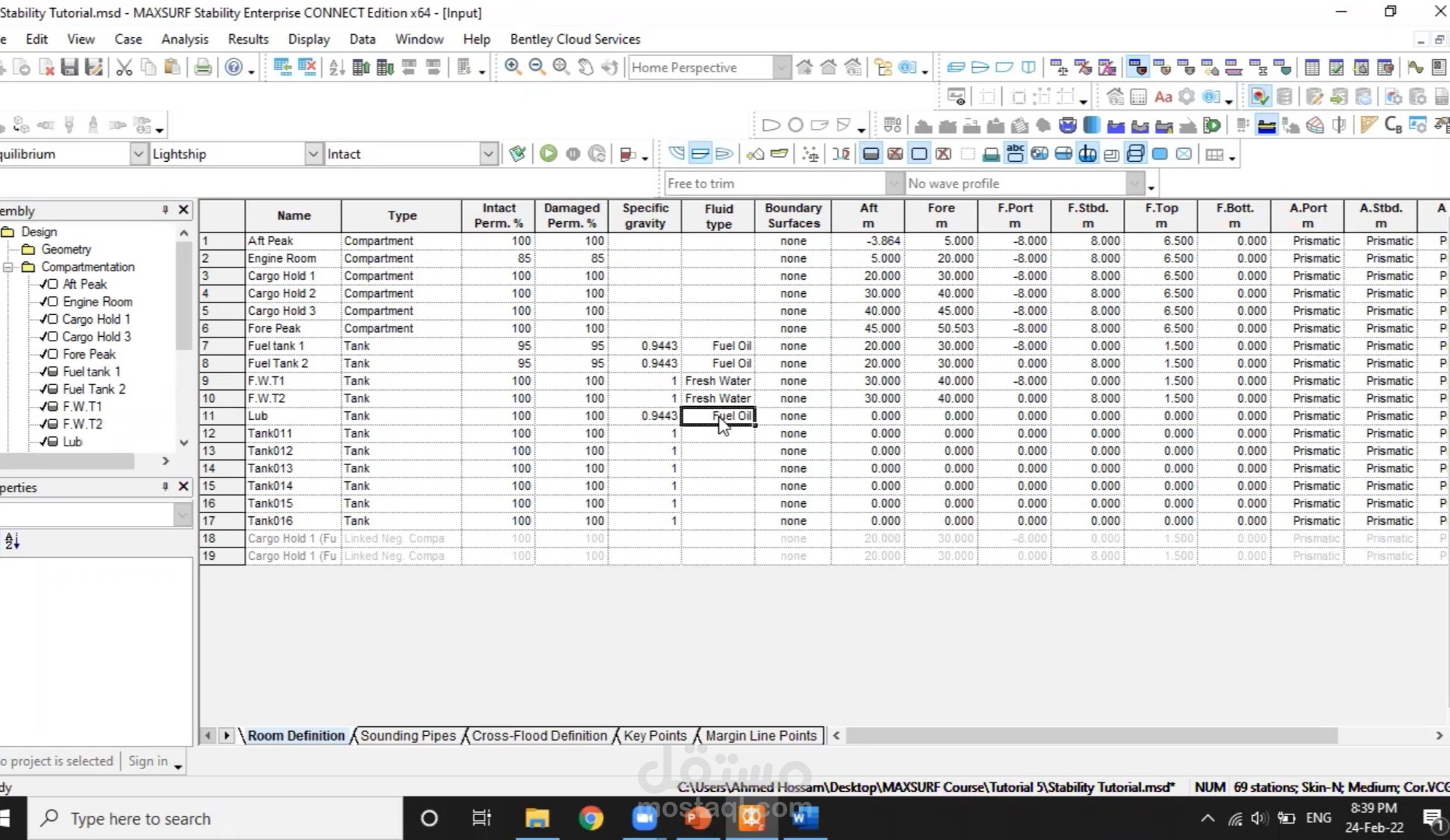Viewport: 1450px width, 840px height.
Task: Toggle the Cargo Hold 3 visibility checkmark
Action: point(44,337)
